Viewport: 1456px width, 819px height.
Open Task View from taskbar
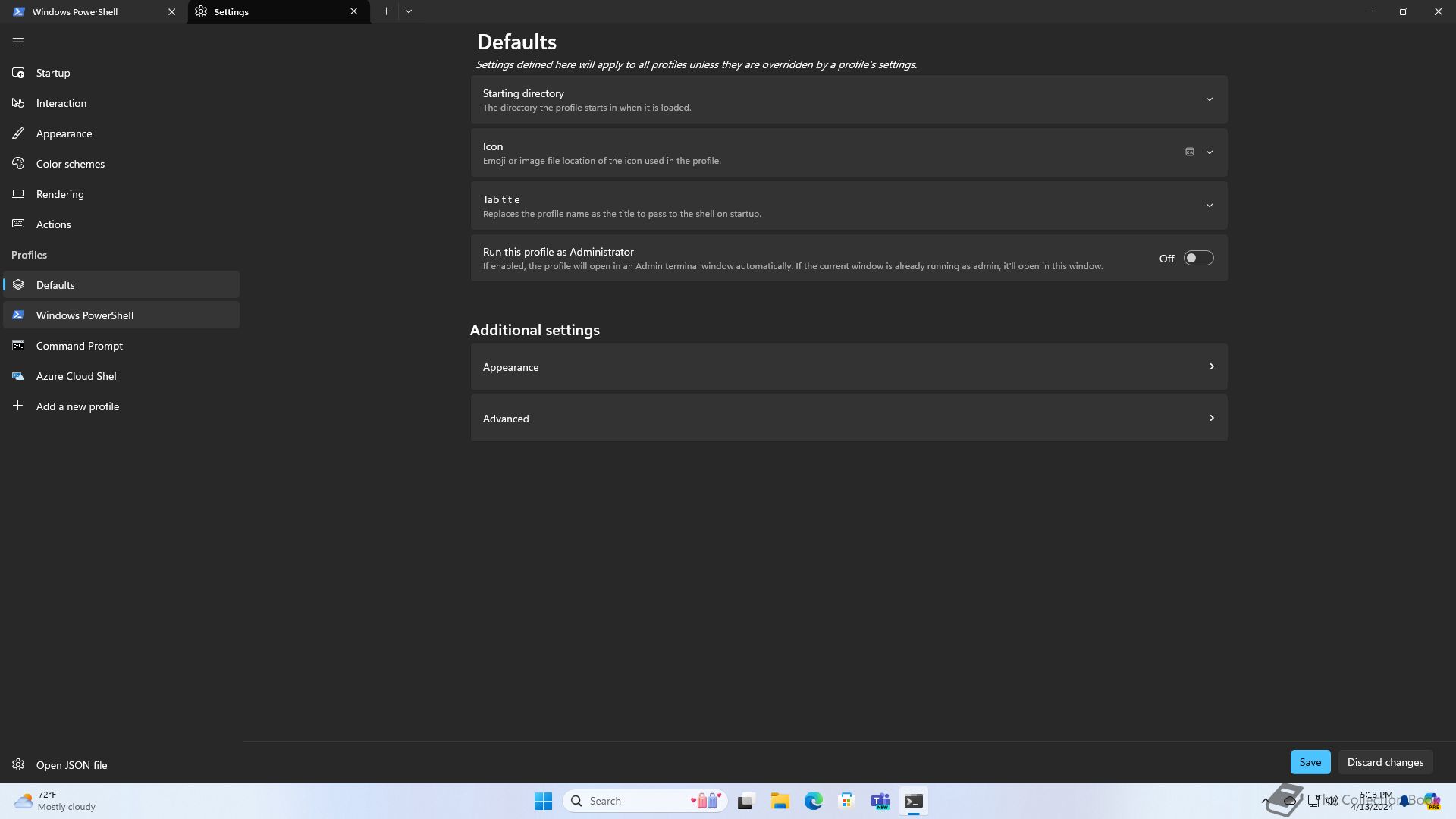click(746, 801)
